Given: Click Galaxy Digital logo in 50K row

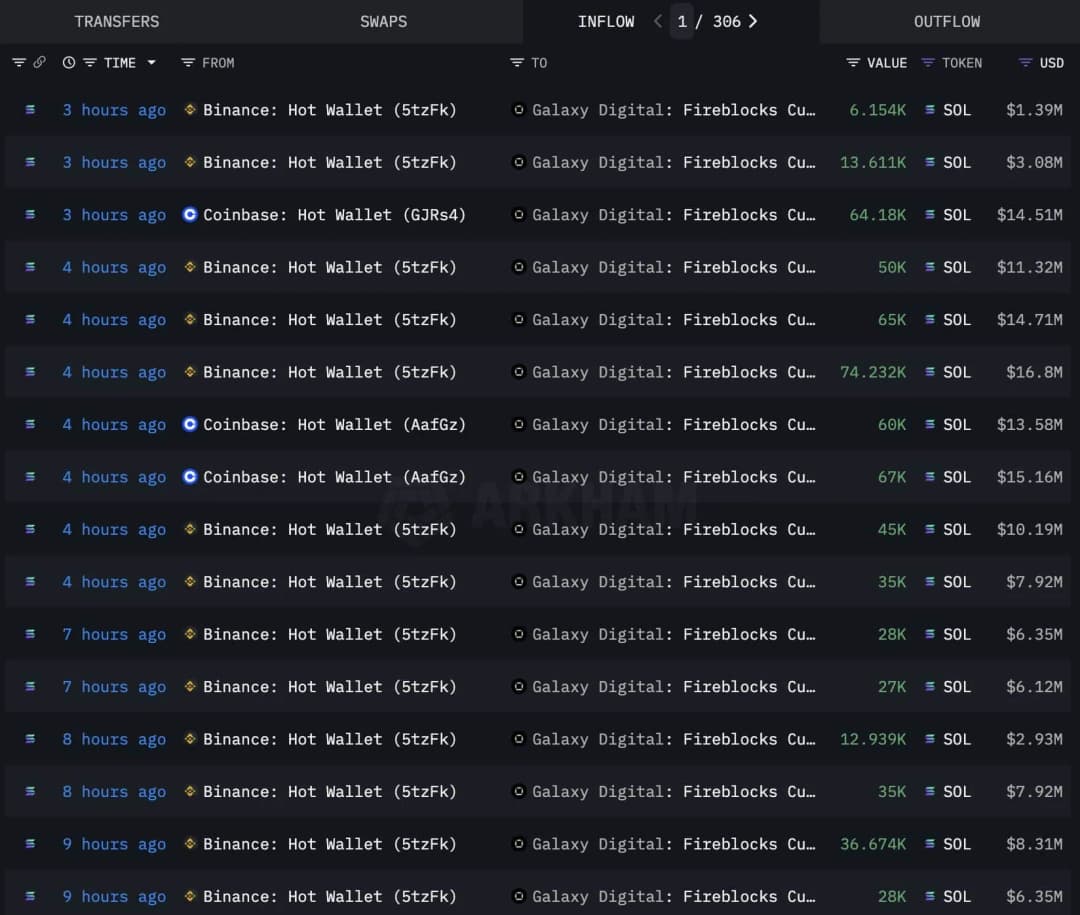Looking at the screenshot, I should pos(519,267).
